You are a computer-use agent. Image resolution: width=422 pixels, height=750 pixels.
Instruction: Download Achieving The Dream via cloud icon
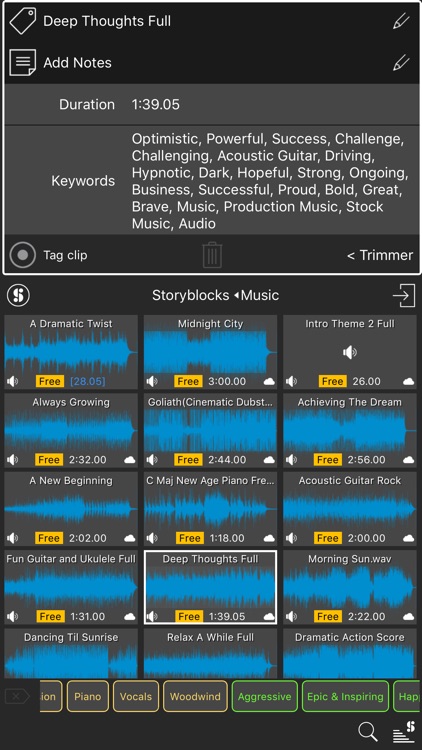(408, 460)
